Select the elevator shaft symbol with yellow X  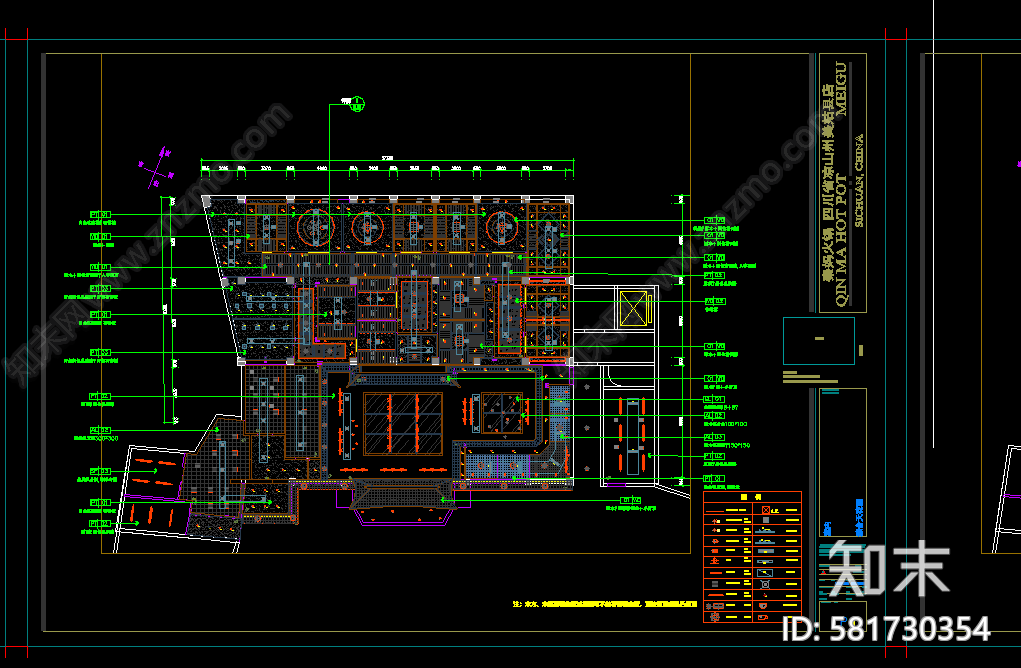(x=633, y=309)
